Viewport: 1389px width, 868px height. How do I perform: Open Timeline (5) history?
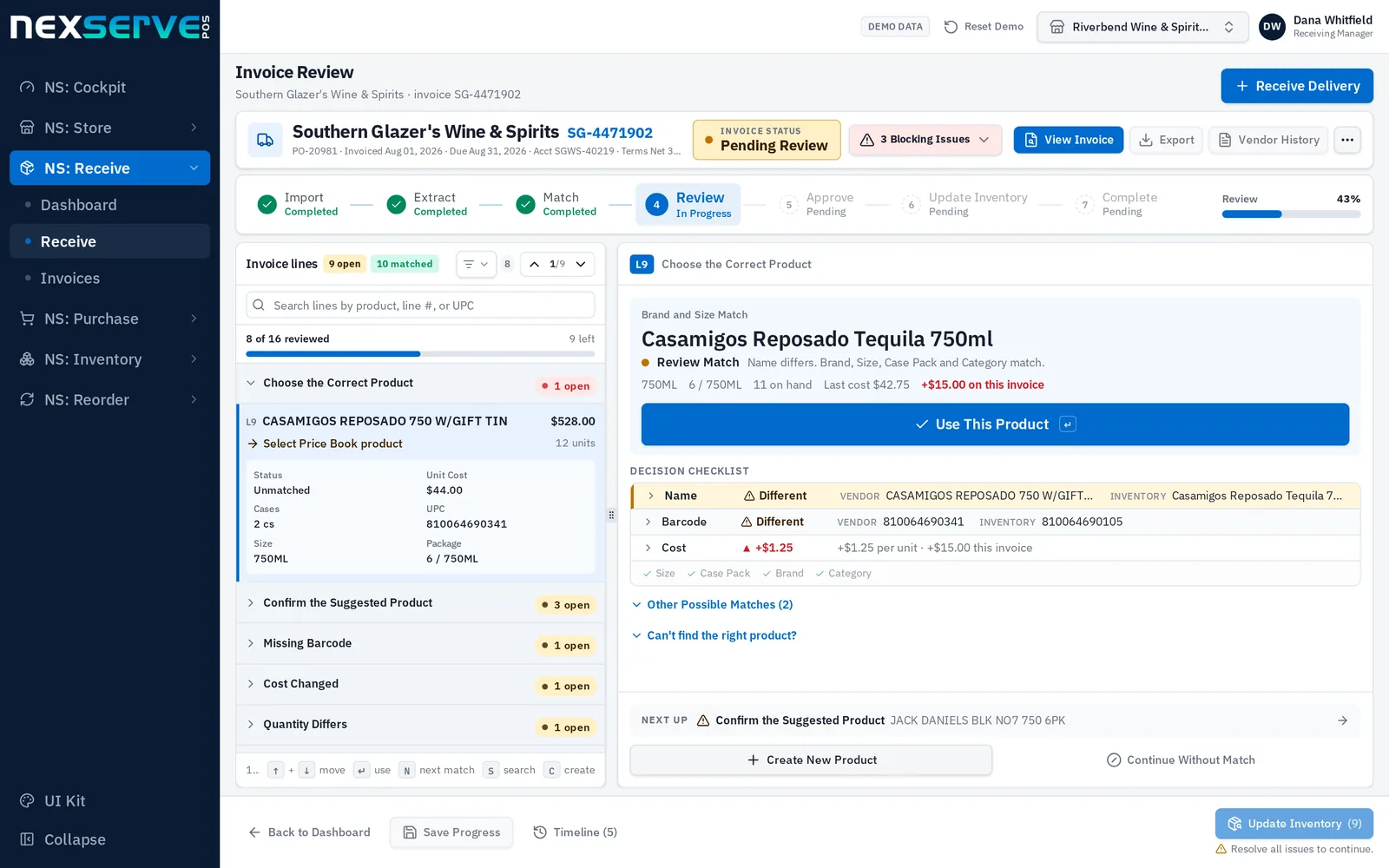[x=575, y=832]
